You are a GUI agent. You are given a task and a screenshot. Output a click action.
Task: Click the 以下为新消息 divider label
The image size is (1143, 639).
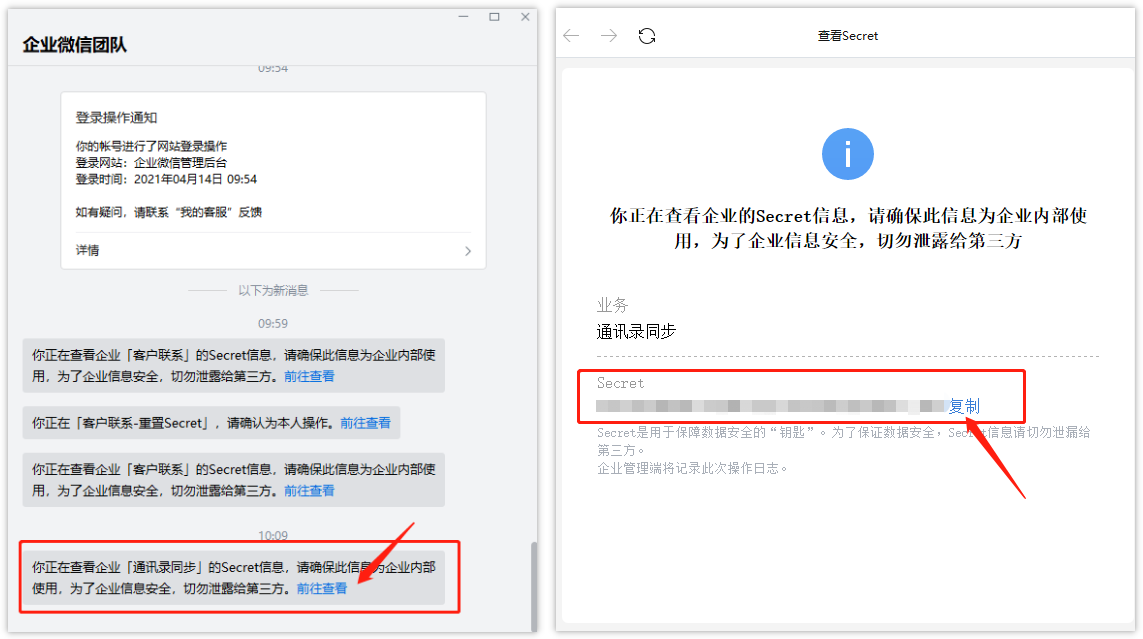click(x=273, y=291)
